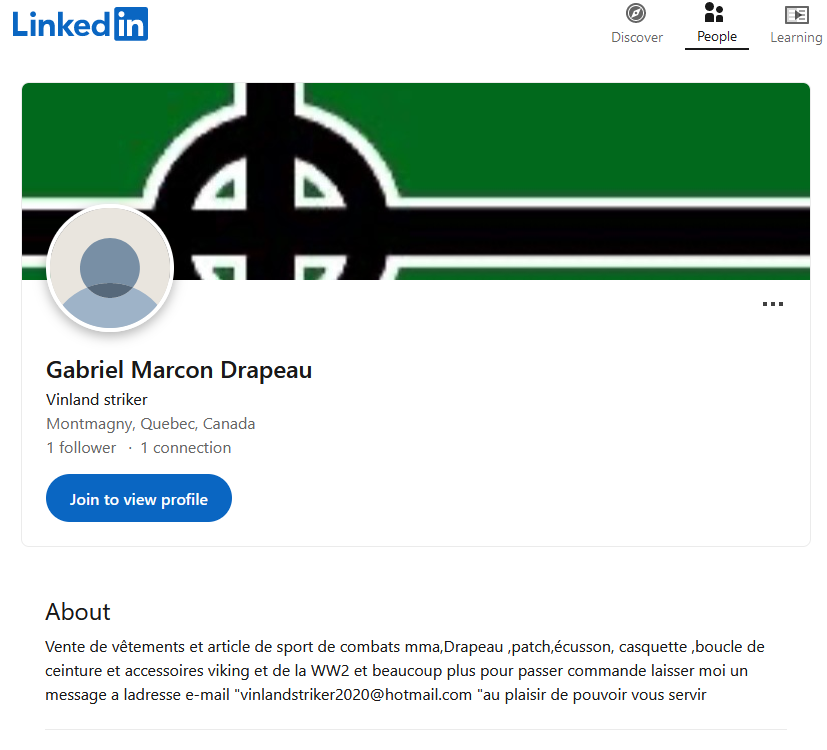Click the 1 follower count
The width and height of the screenshot is (827, 750).
[81, 448]
